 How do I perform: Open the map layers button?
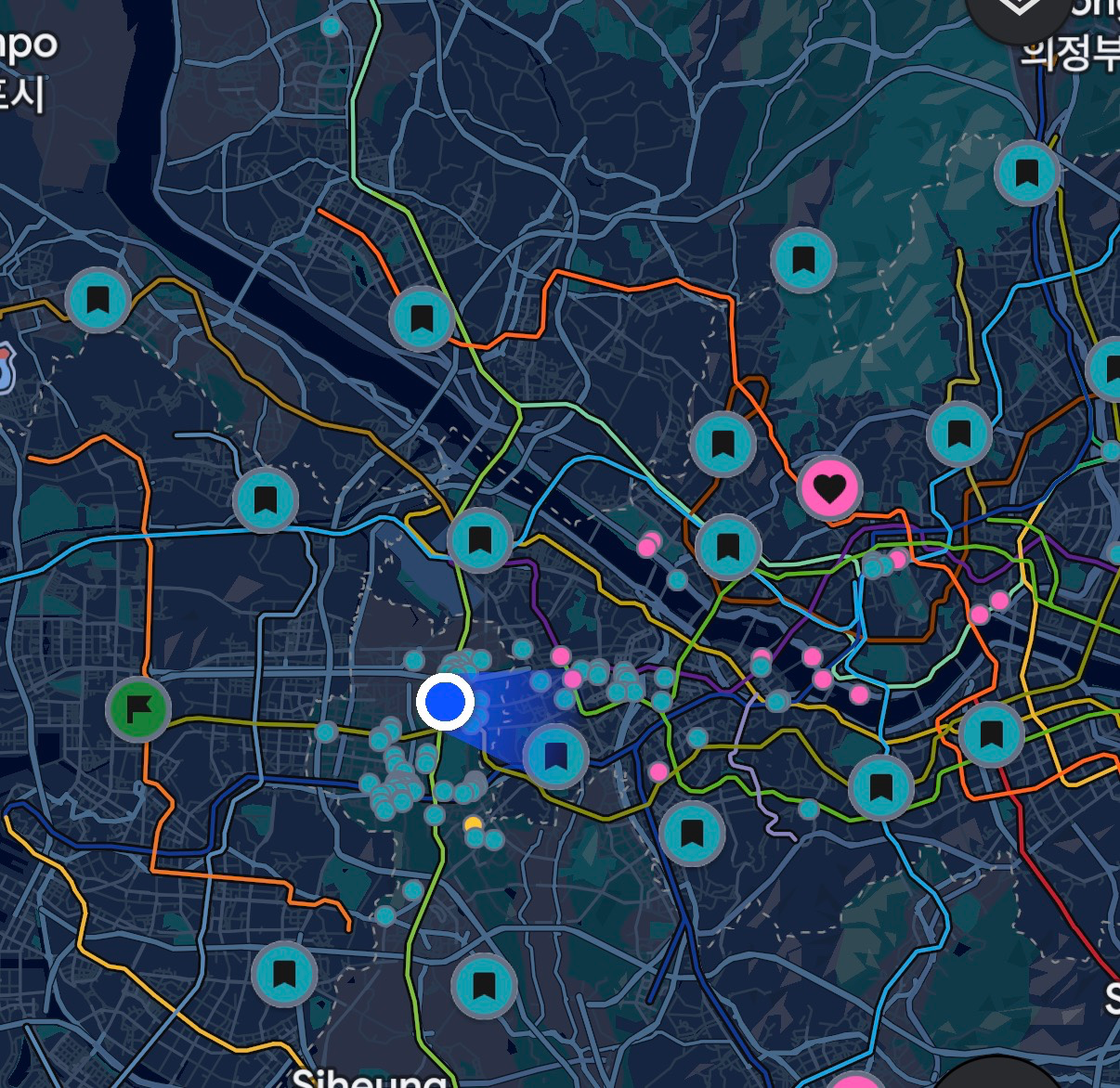click(x=1017, y=11)
